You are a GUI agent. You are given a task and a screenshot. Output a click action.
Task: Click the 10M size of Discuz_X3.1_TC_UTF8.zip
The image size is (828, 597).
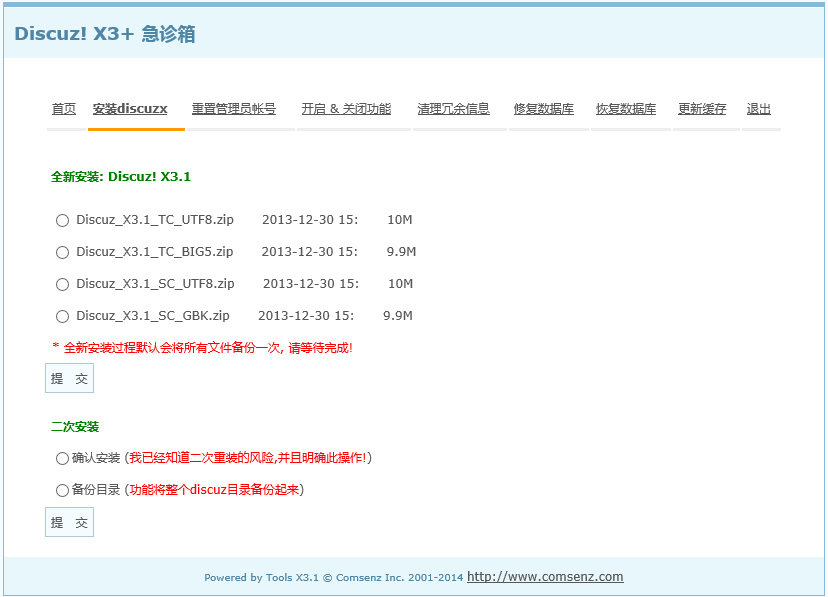[400, 220]
